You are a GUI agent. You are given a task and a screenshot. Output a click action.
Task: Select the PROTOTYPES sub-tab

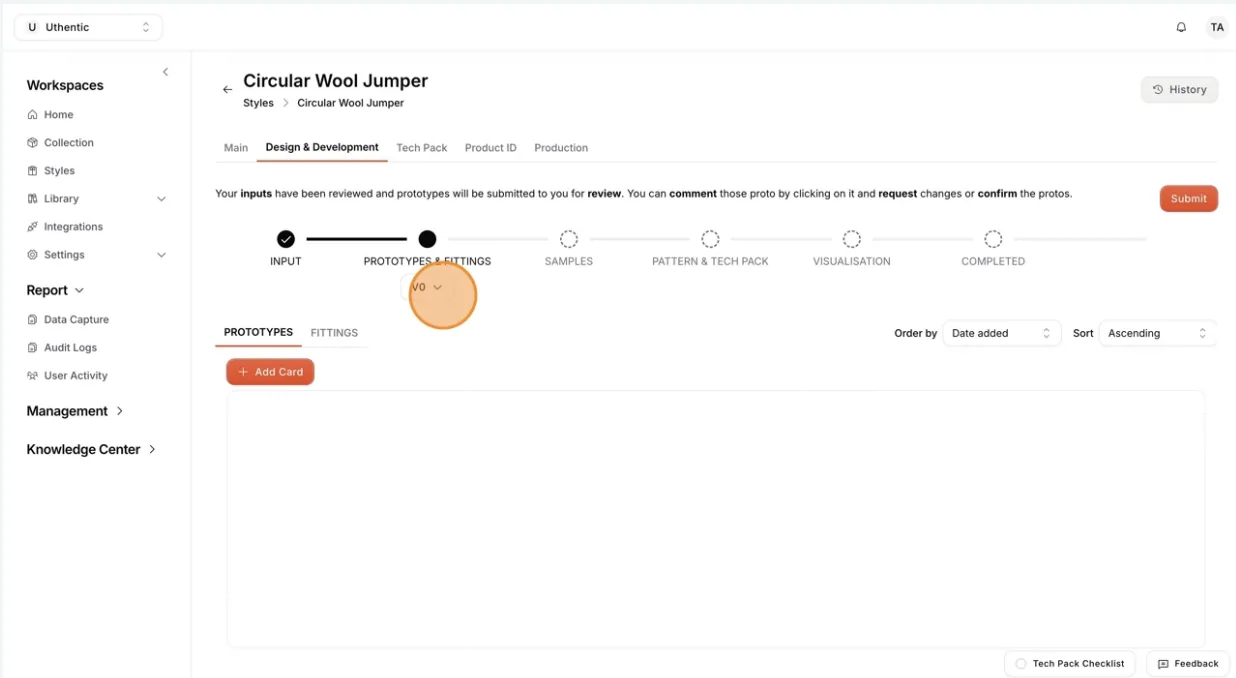tap(258, 332)
